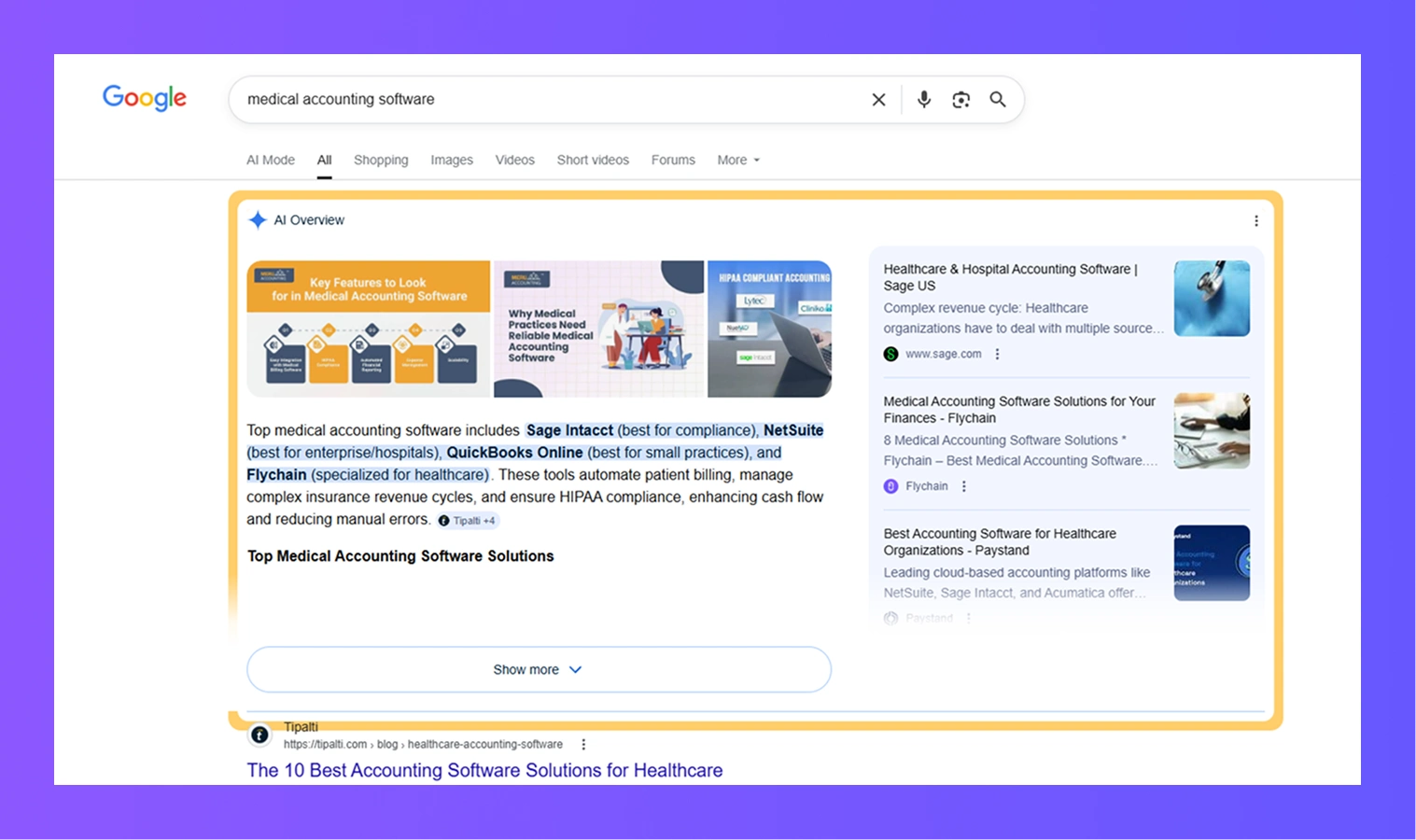This screenshot has height=840, width=1416.
Task: Click the dark blue Paystand result thumbnail
Action: 1212,563
